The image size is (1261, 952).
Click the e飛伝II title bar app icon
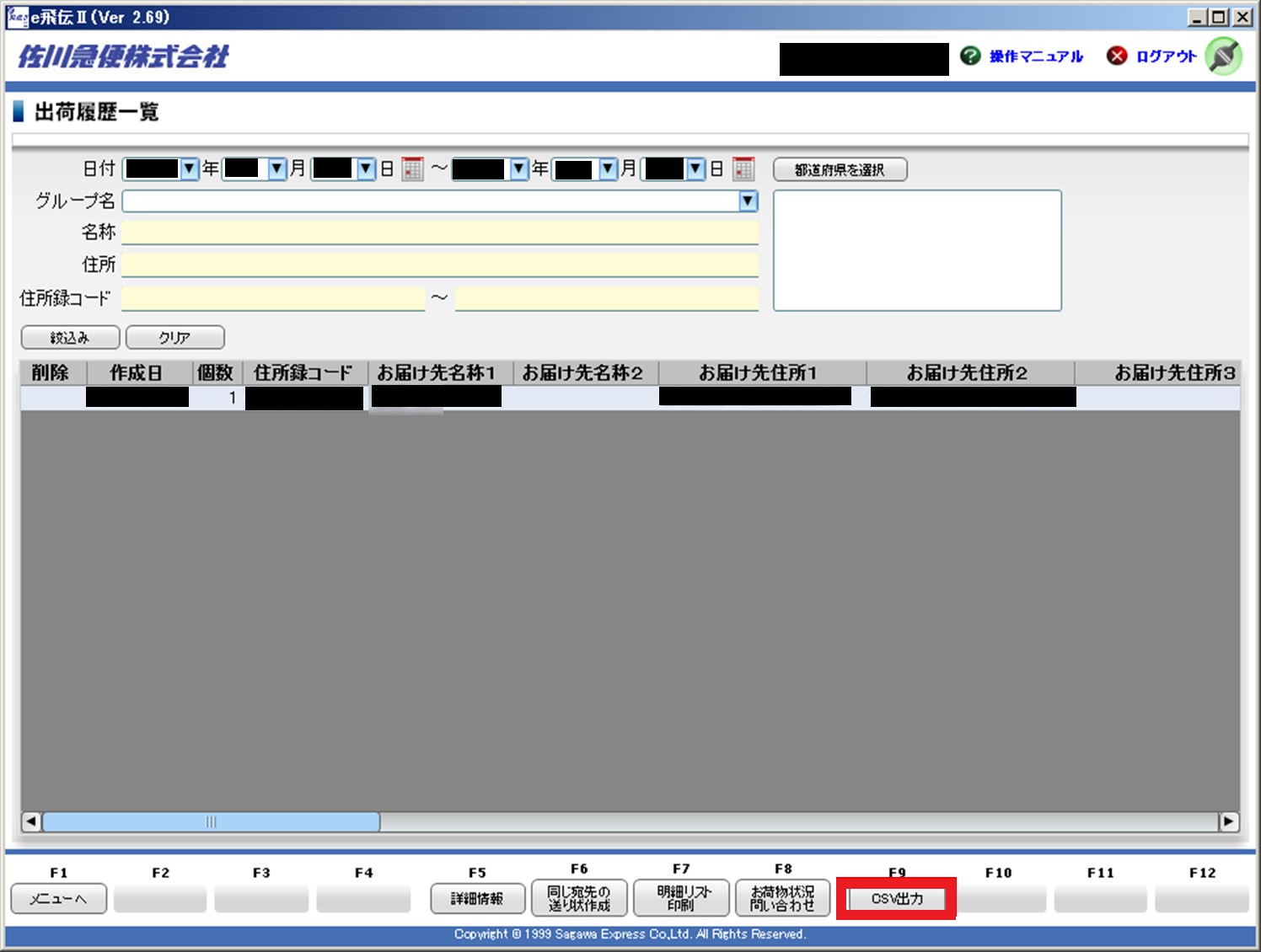pos(17,16)
